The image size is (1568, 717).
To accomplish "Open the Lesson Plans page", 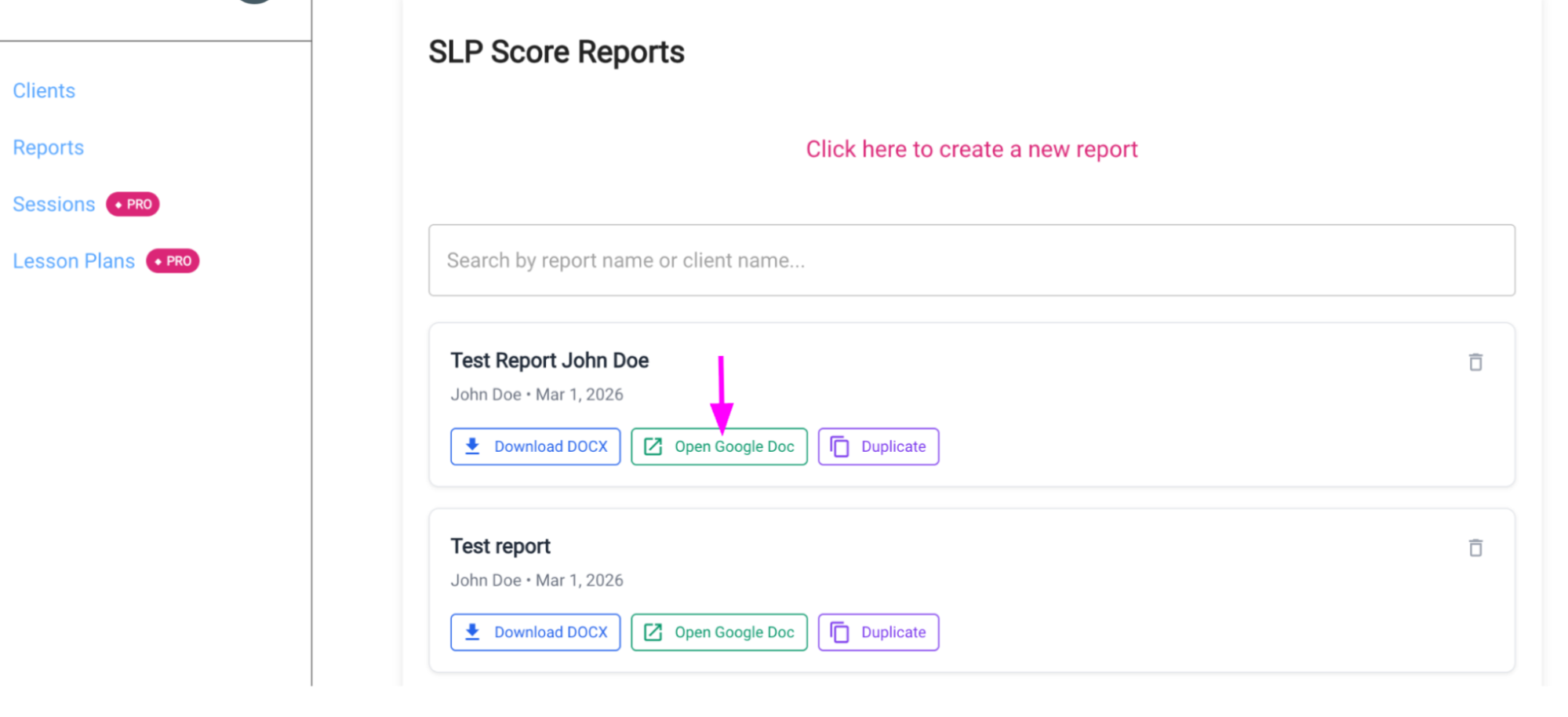I will 73,260.
